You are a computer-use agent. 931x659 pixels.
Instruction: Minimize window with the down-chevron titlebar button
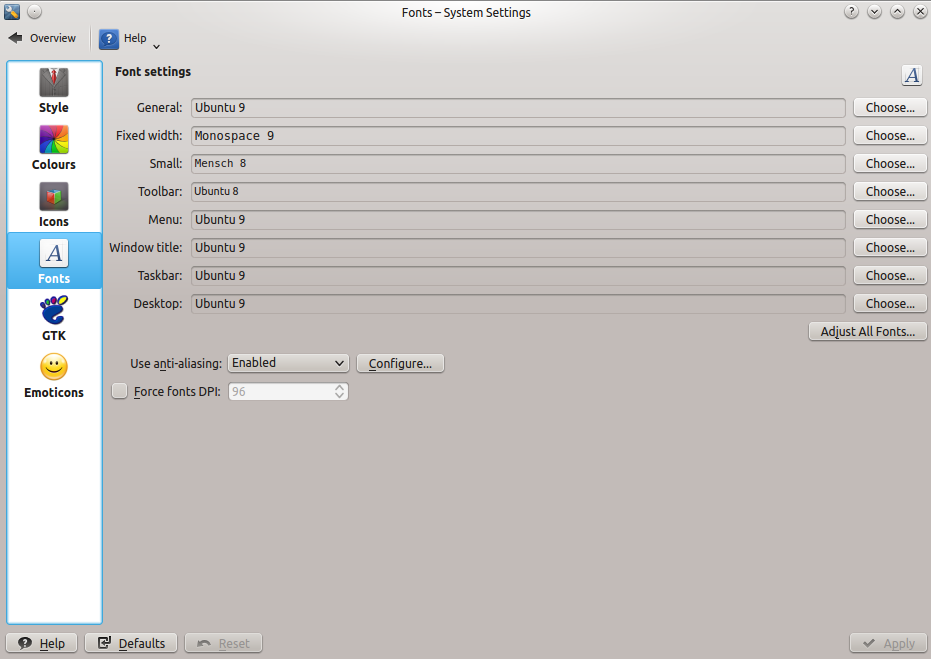tap(874, 11)
